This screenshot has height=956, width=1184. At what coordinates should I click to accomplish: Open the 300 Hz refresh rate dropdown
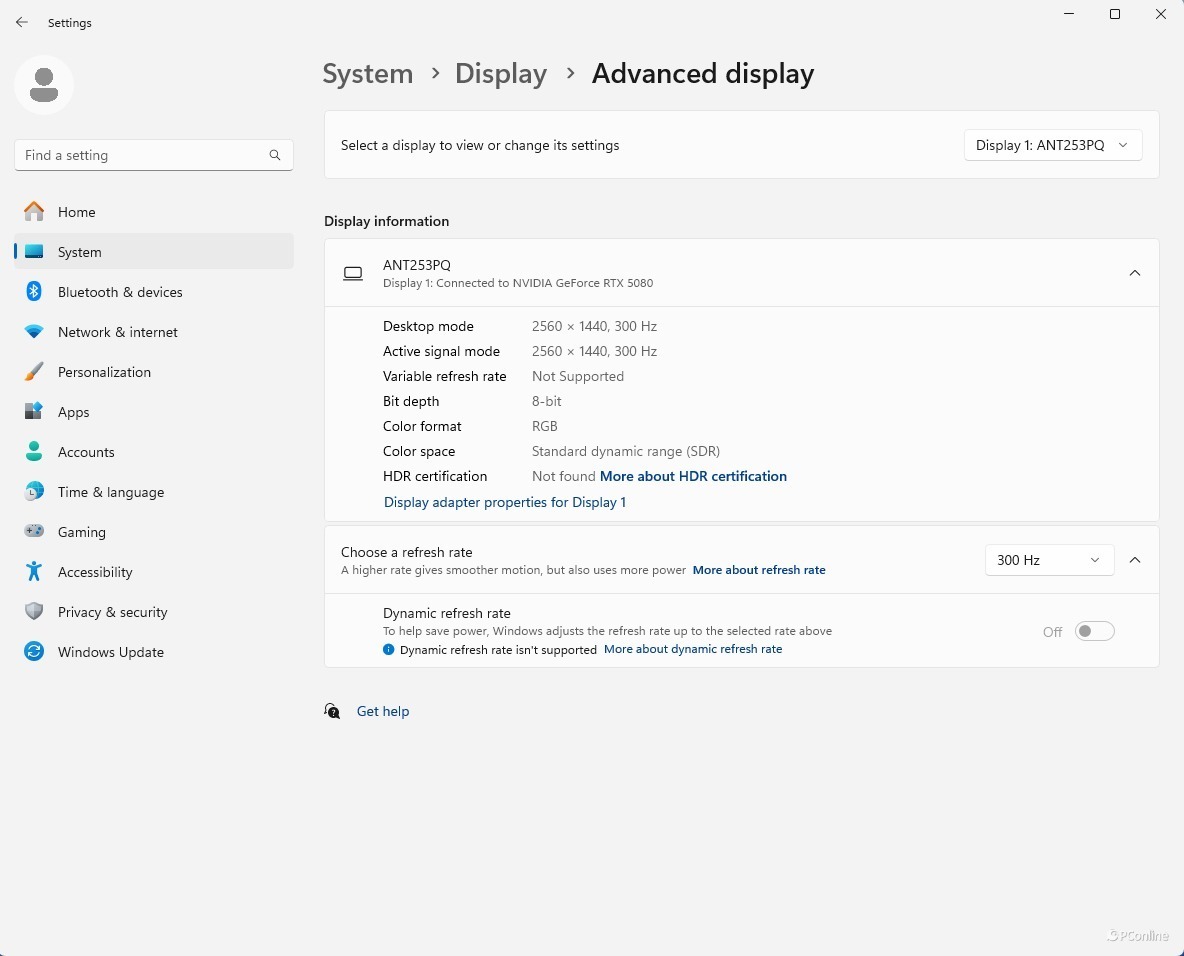tap(1048, 560)
